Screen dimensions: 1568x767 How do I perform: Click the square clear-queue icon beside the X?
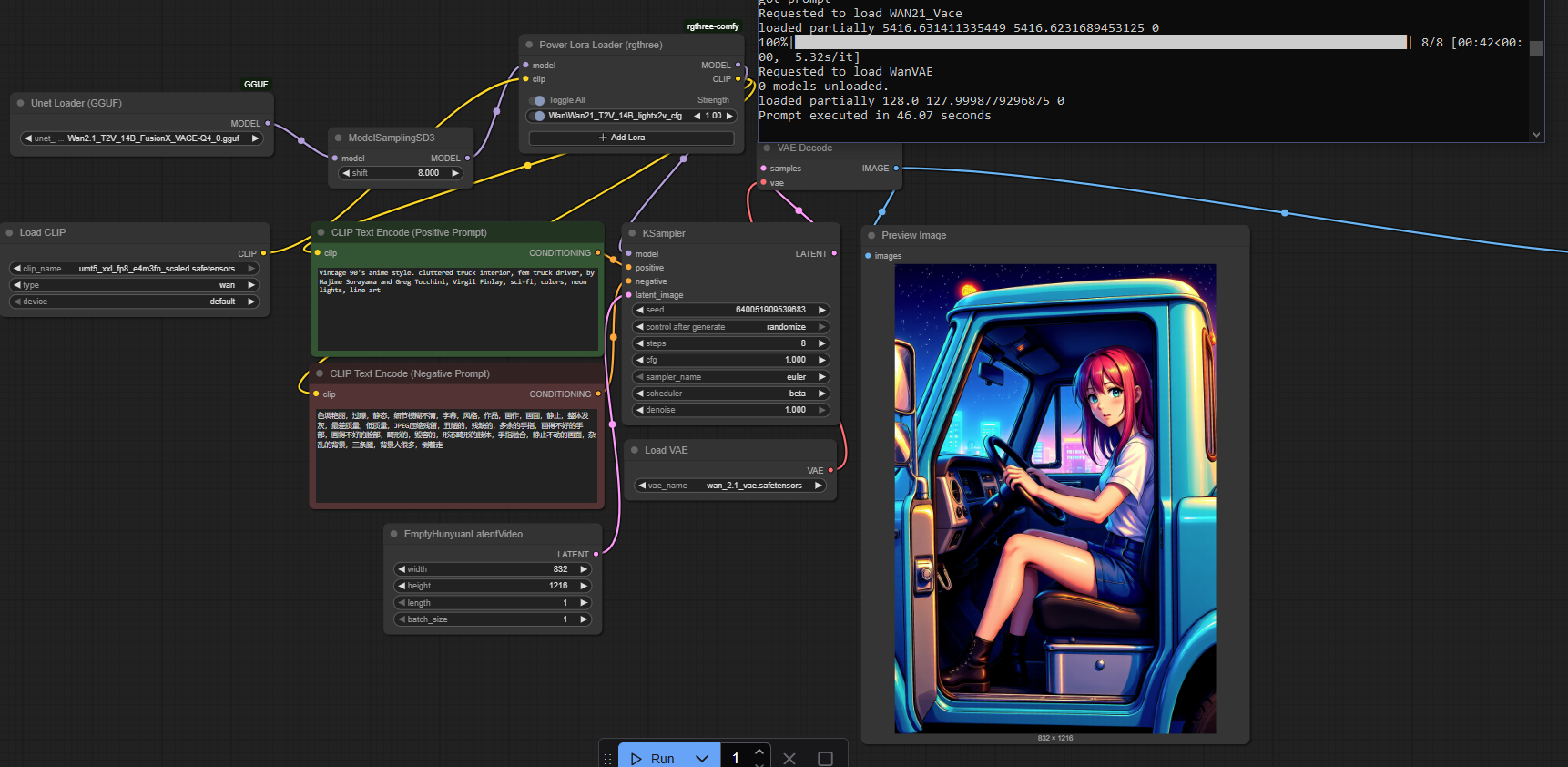point(825,758)
